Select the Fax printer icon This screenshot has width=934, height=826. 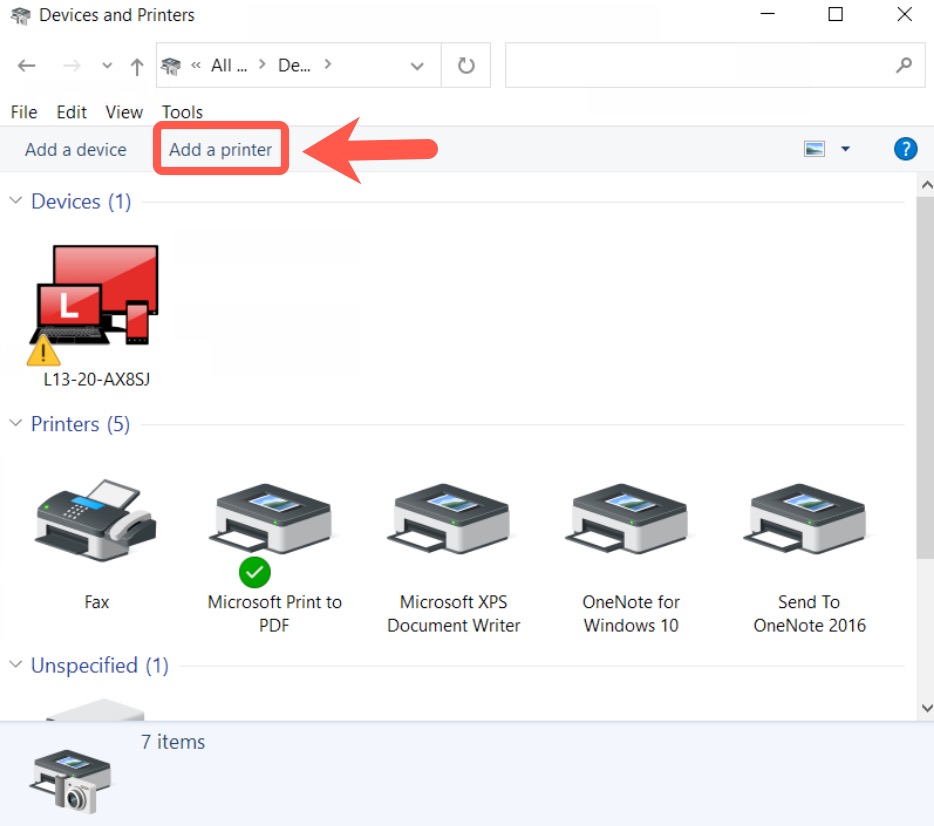pos(96,522)
